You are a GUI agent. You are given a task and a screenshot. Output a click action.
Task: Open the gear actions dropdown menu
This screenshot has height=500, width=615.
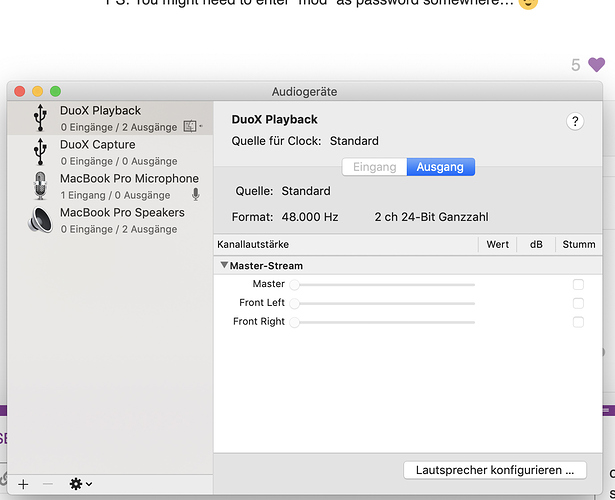point(80,484)
